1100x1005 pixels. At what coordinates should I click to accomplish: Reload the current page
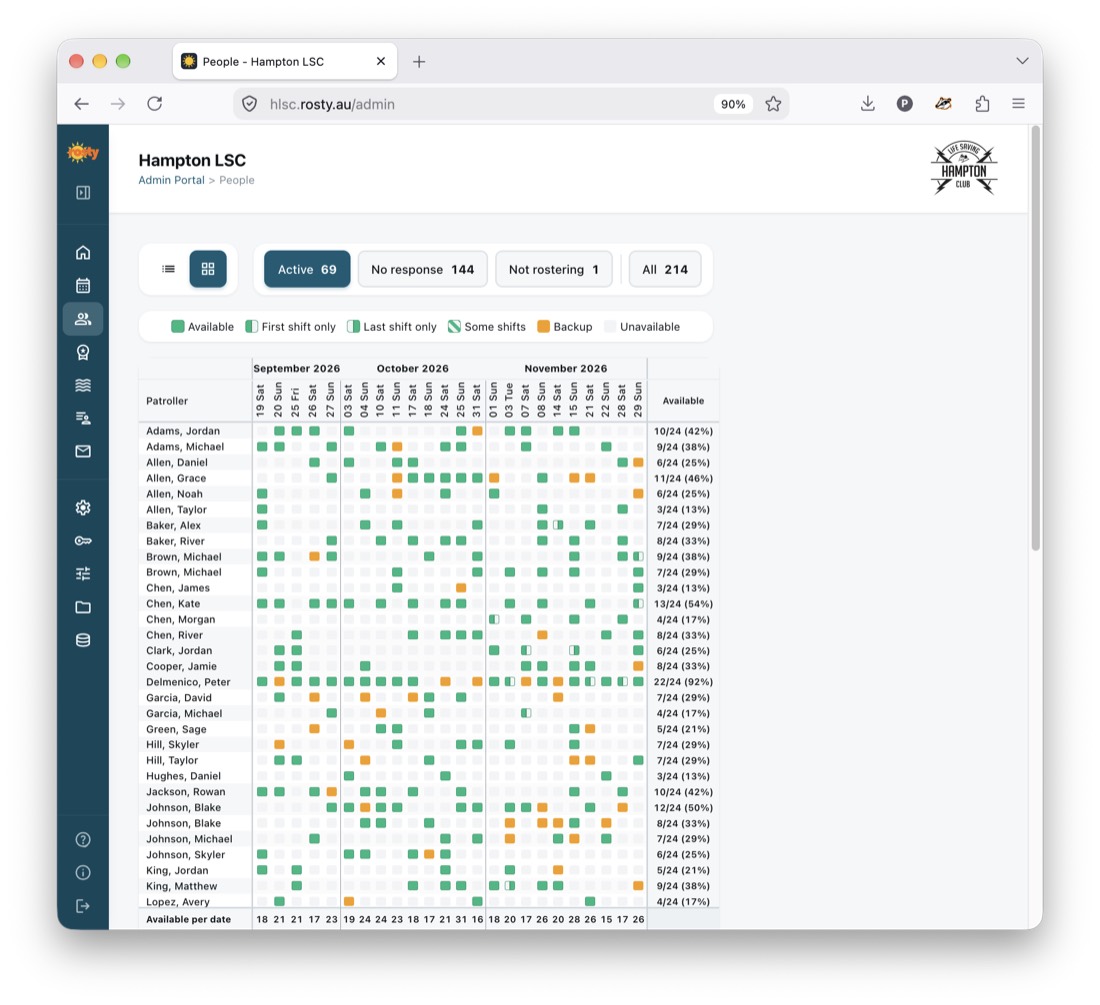[154, 104]
